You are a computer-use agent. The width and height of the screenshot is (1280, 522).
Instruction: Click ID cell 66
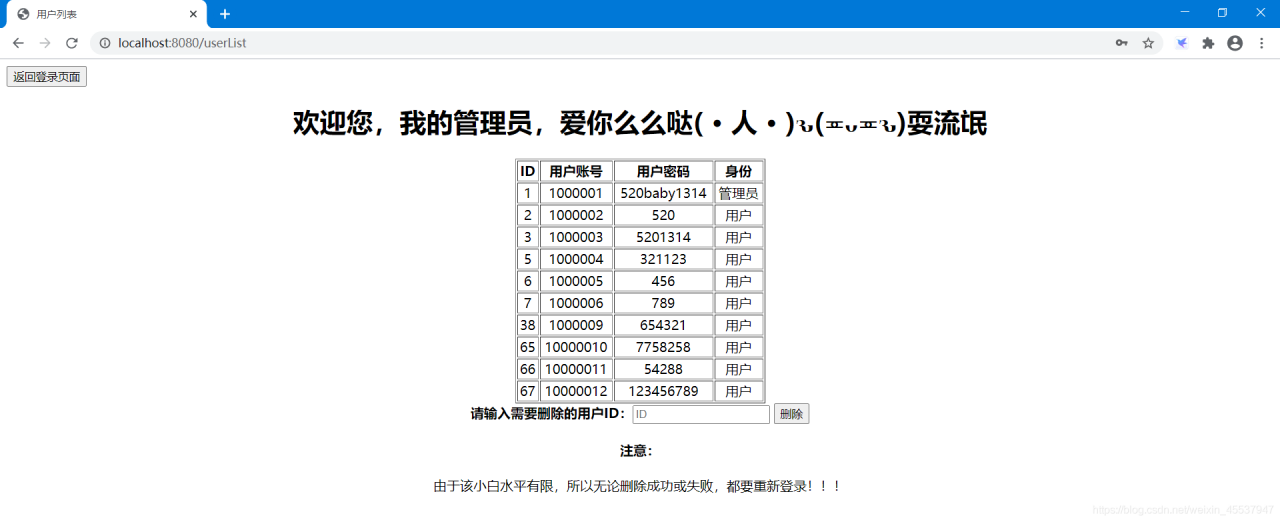point(528,369)
